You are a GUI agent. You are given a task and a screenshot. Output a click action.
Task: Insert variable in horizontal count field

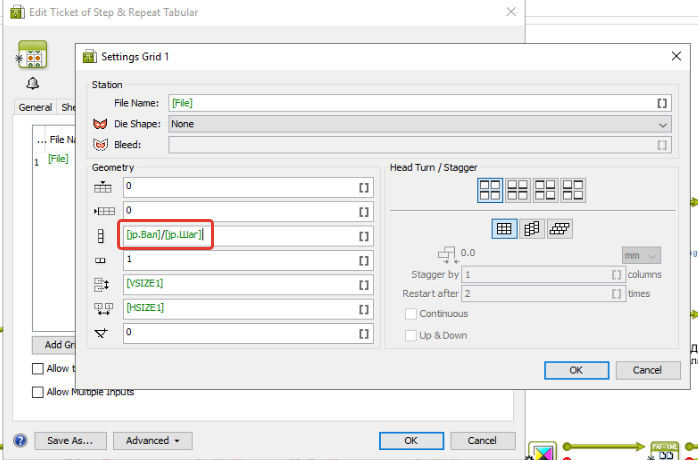[364, 261]
